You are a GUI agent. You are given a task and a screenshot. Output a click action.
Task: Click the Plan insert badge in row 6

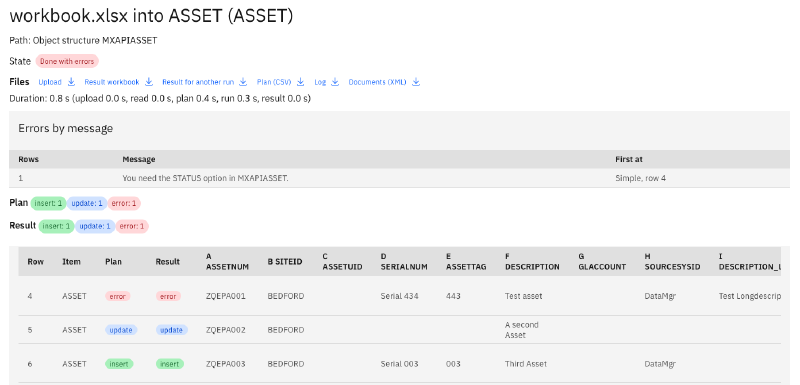[x=119, y=364]
